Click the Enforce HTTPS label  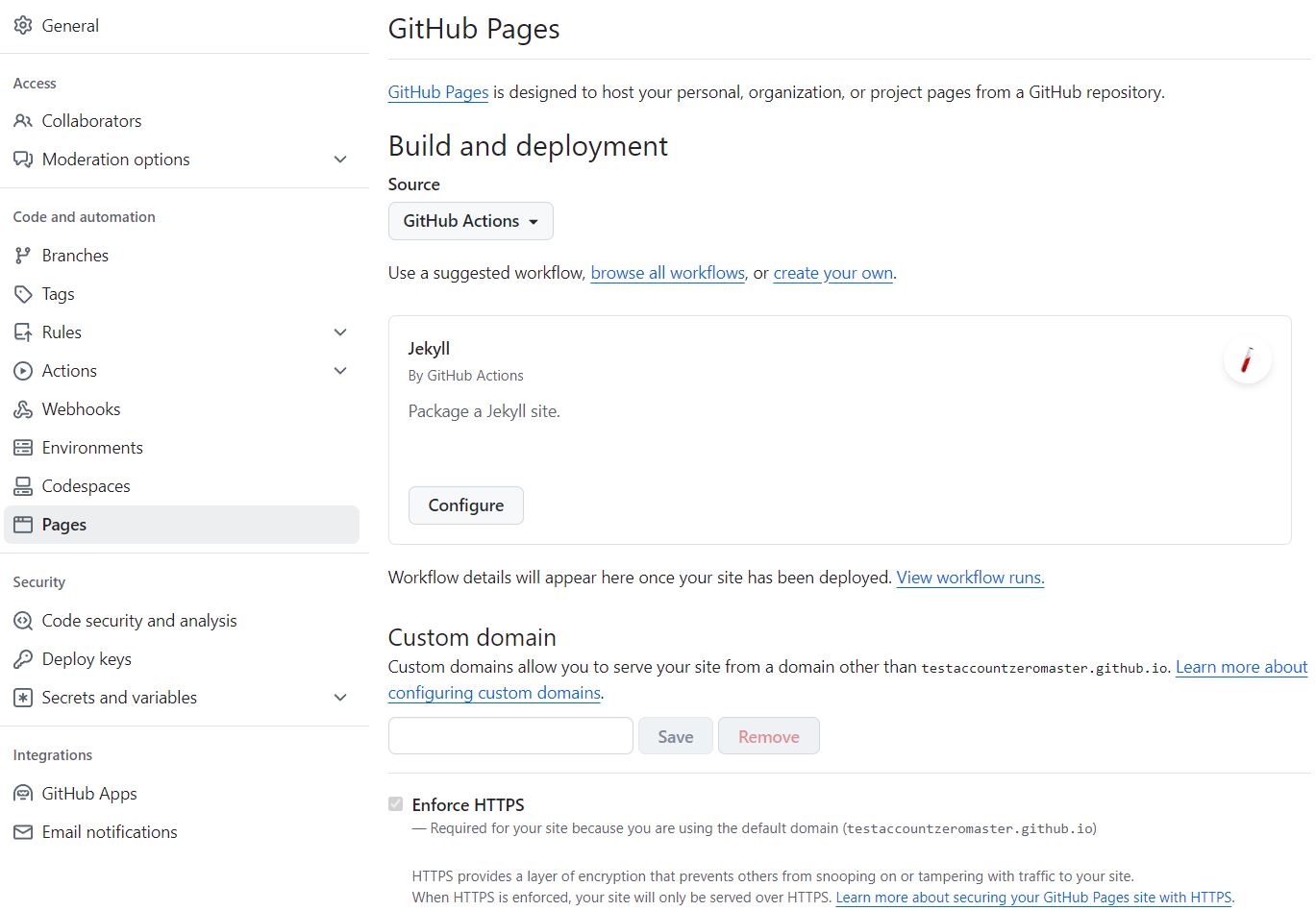[468, 805]
